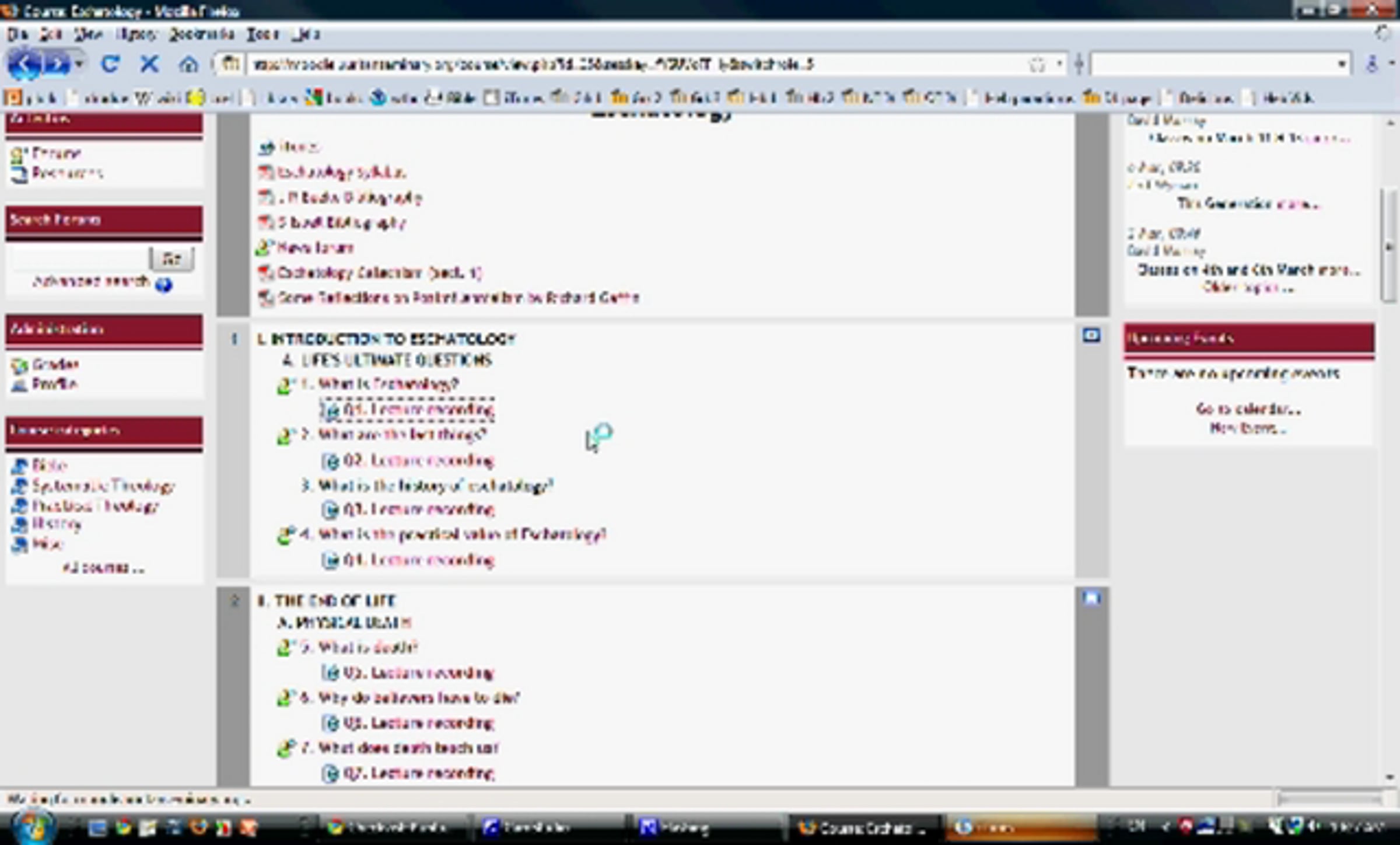
Task: Click the Firefox search box
Action: 1213,64
